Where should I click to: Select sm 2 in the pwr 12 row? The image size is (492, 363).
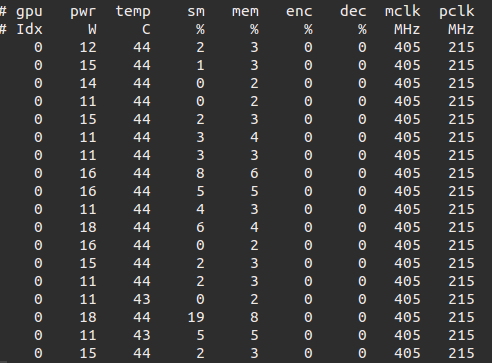tap(200, 47)
